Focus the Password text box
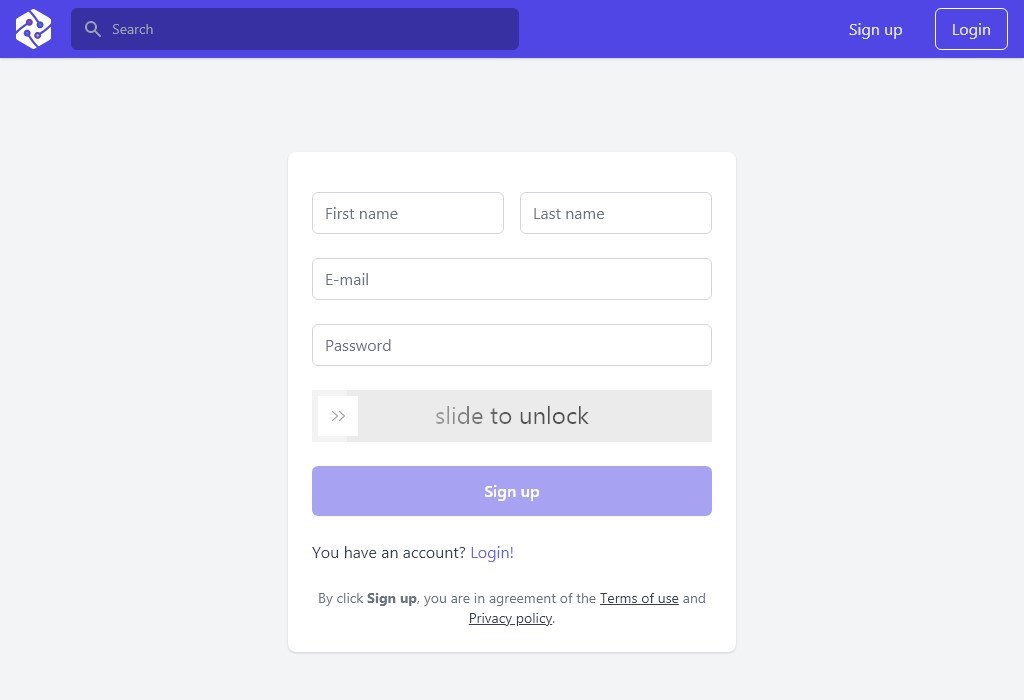1024x700 pixels. coord(512,345)
